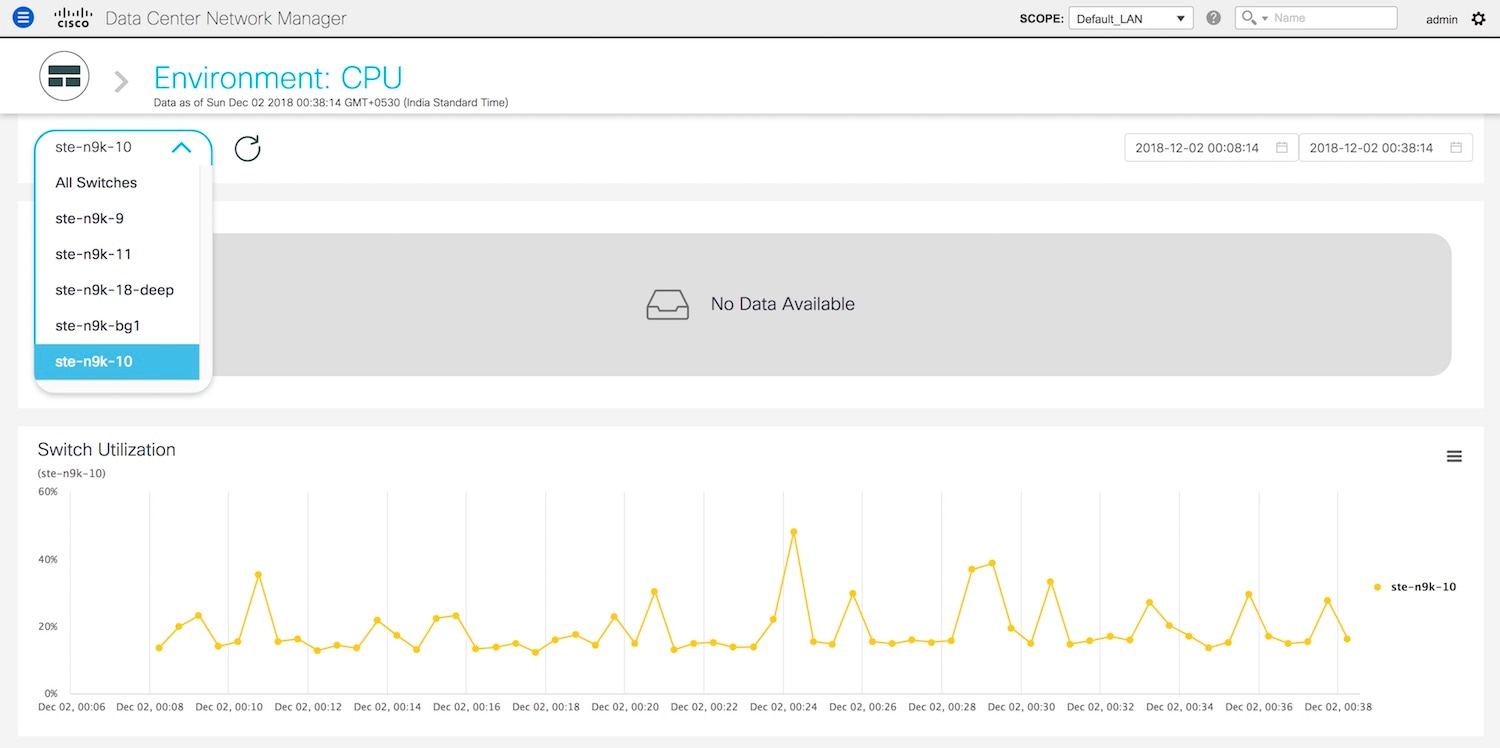Open the Switch Utilization chart context menu

[x=1454, y=456]
